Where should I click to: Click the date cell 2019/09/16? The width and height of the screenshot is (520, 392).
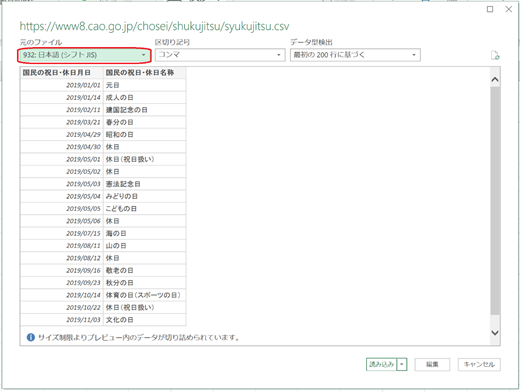(62, 270)
